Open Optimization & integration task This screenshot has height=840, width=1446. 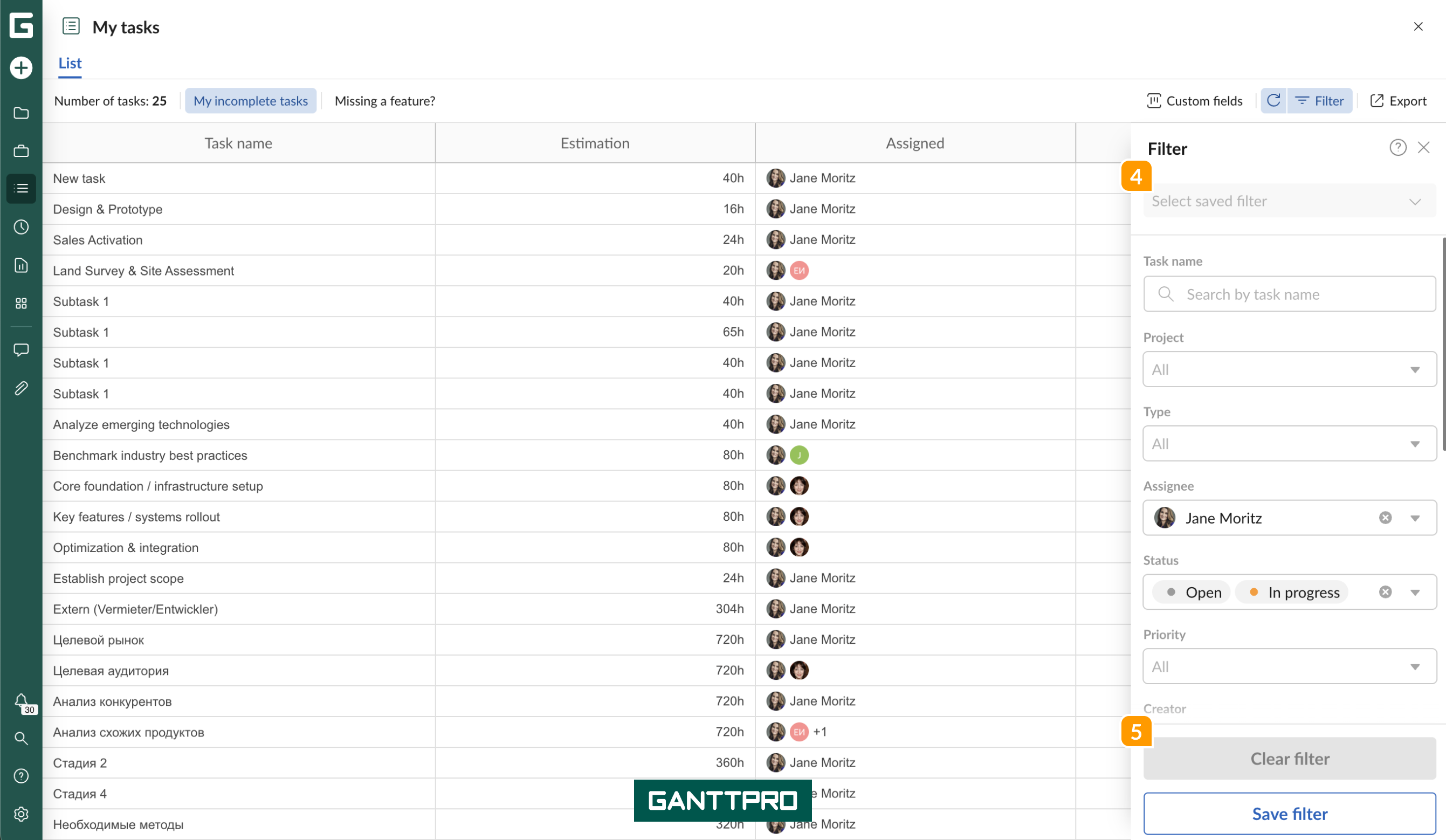point(126,548)
